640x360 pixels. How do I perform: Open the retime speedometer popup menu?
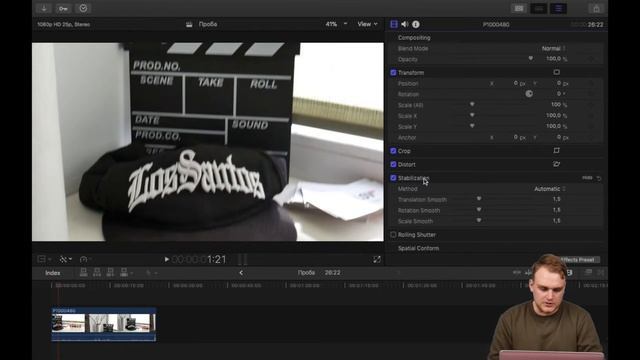pyautogui.click(x=85, y=259)
